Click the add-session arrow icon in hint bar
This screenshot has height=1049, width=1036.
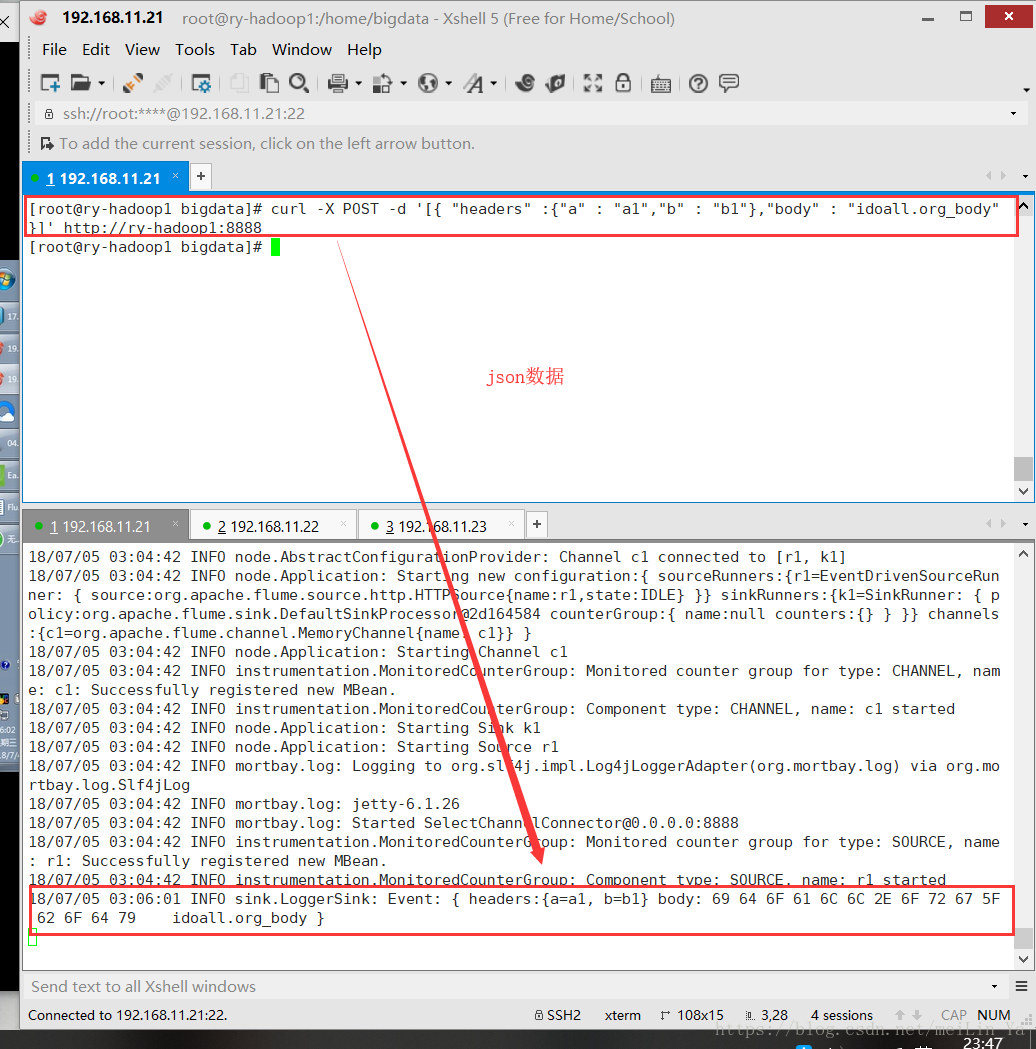(x=47, y=144)
